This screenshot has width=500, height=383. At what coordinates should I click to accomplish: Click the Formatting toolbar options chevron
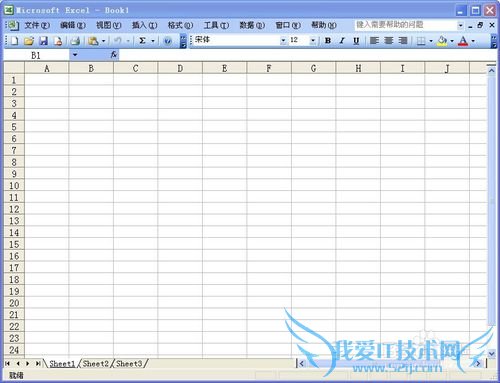(494, 41)
